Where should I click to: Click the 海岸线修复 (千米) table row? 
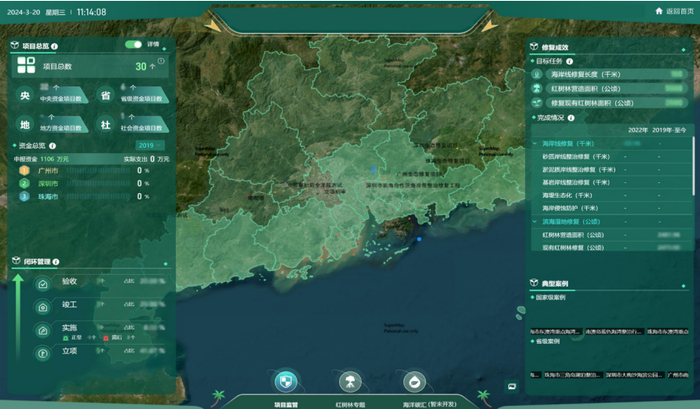point(566,144)
